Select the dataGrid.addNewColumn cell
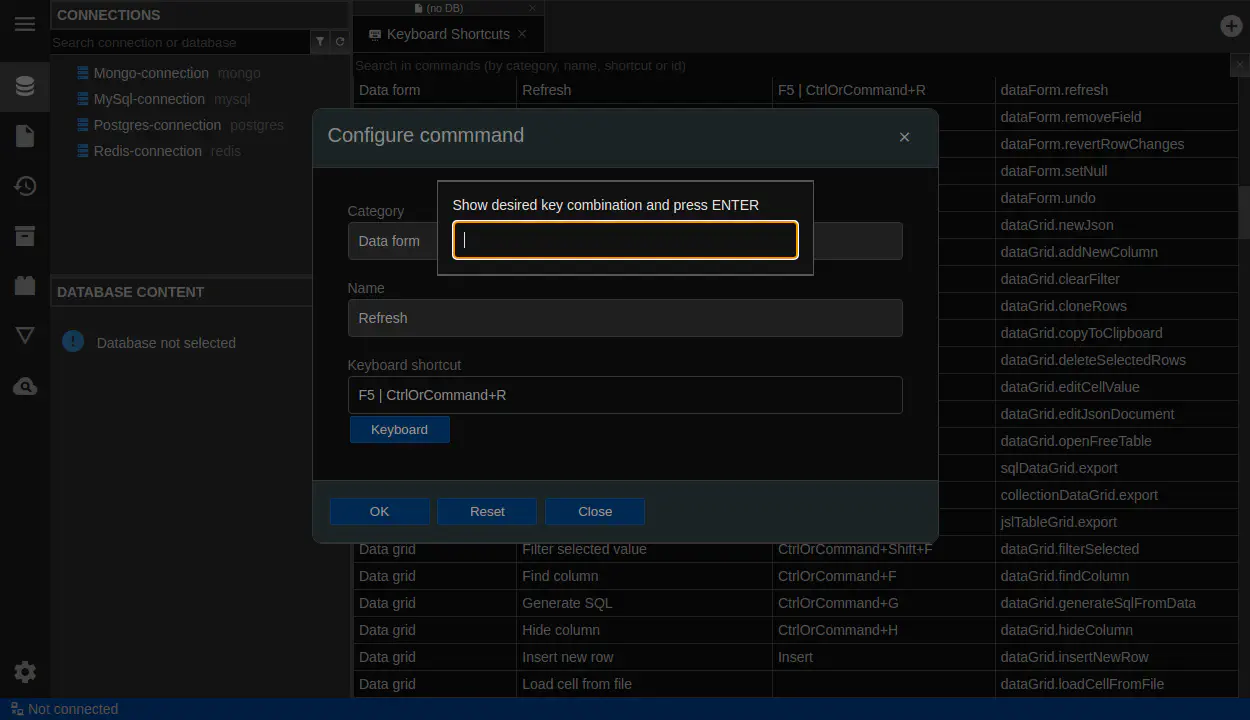The height and width of the screenshot is (720, 1250). click(x=1116, y=252)
